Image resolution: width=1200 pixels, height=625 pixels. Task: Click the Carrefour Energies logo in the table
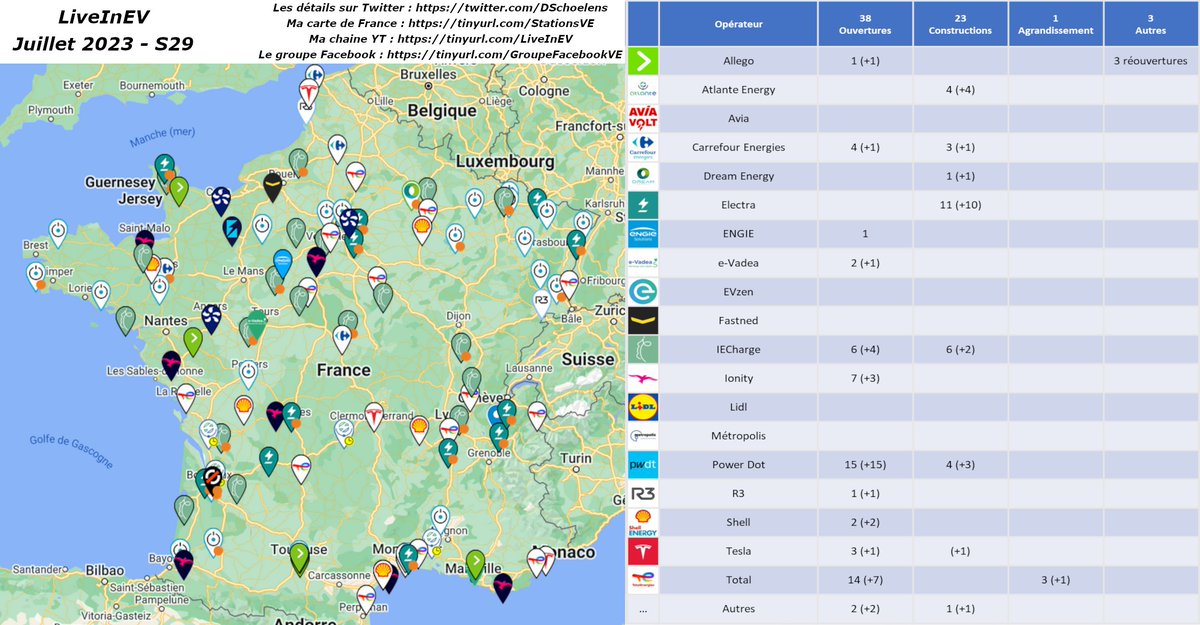coord(642,147)
